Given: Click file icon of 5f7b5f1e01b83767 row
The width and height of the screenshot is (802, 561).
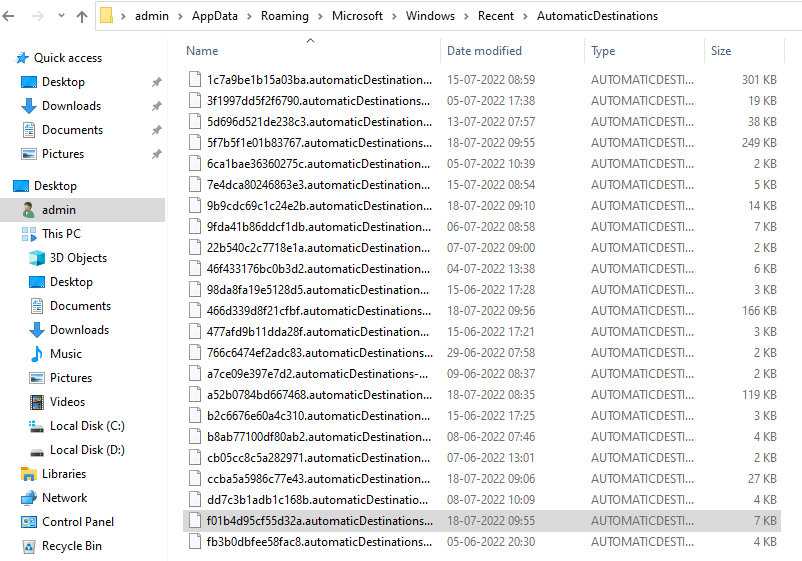Looking at the screenshot, I should pos(195,143).
